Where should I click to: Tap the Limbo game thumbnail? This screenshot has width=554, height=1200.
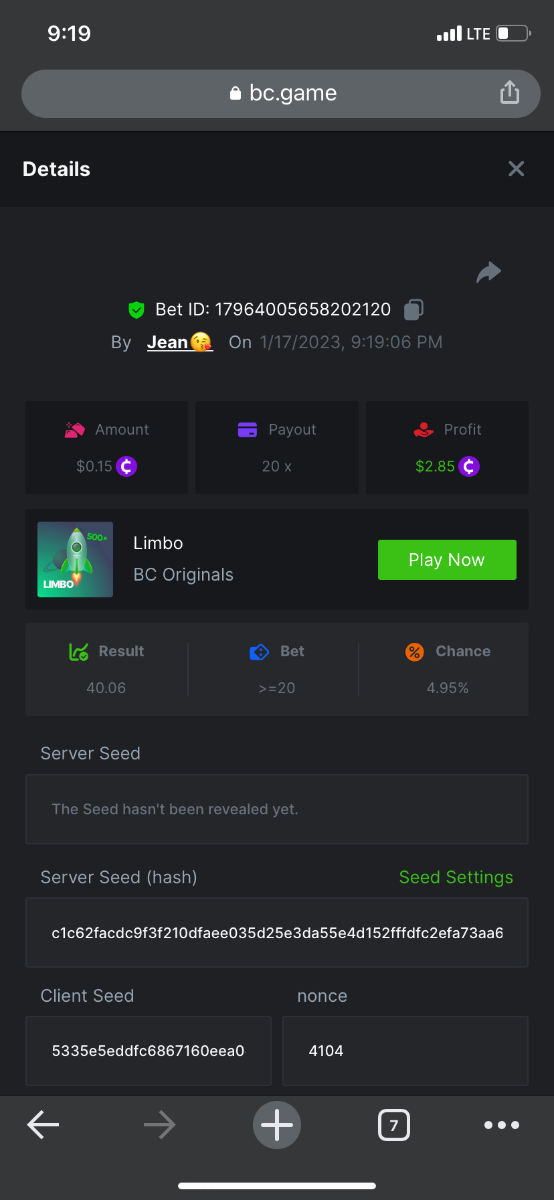click(75, 560)
